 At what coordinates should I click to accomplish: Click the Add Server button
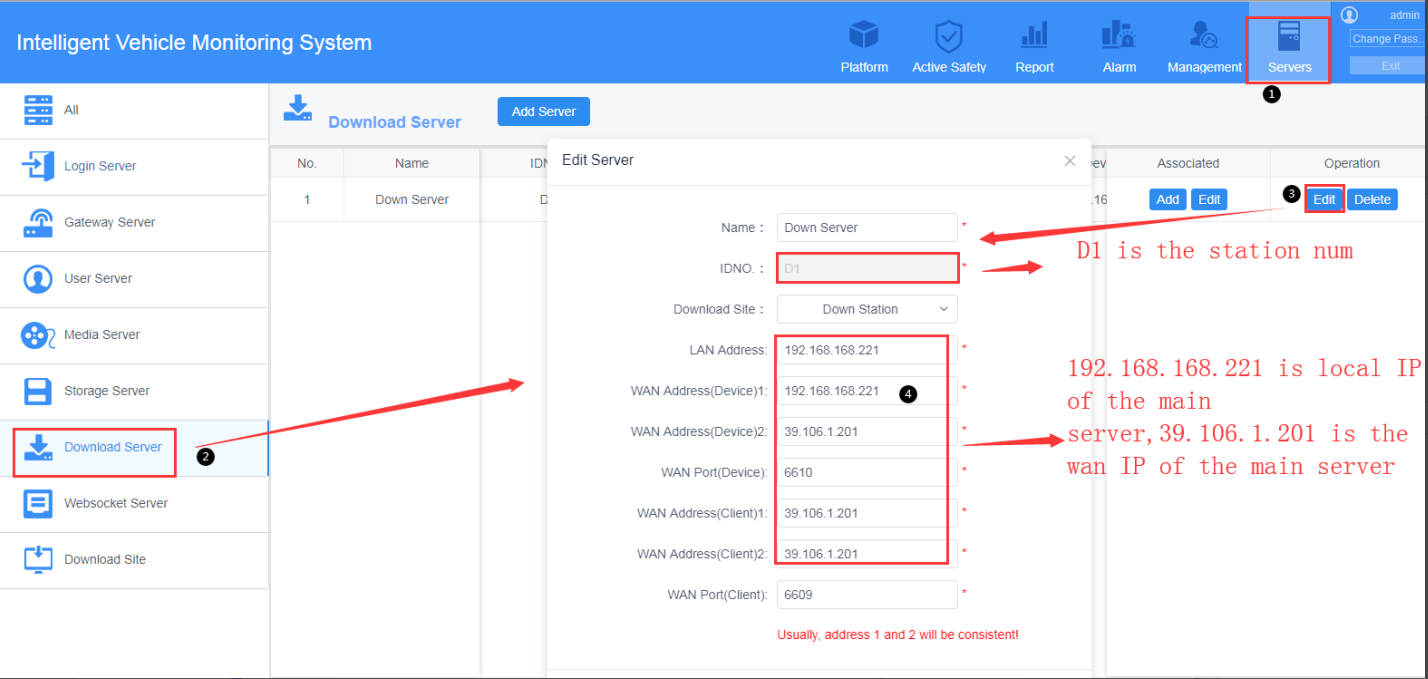544,111
